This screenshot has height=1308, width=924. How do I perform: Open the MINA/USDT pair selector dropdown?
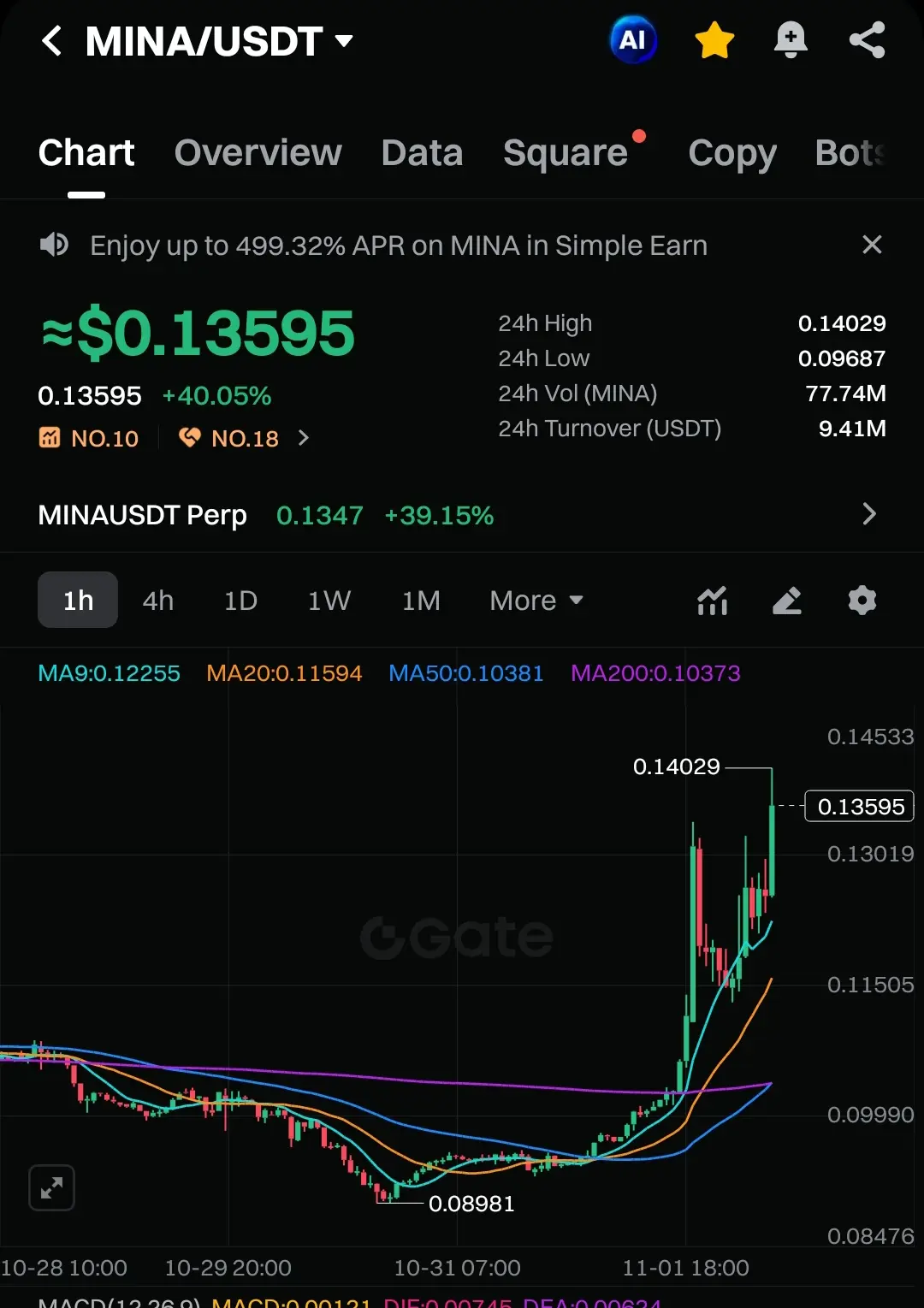pyautogui.click(x=220, y=41)
